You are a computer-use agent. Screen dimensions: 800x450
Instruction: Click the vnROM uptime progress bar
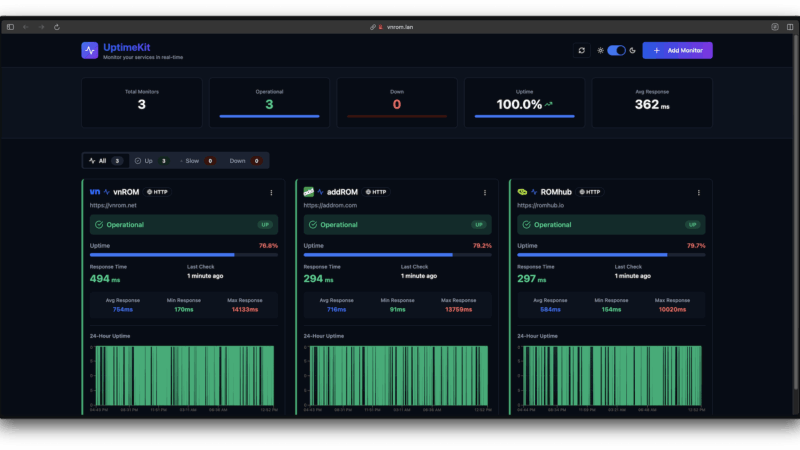coord(184,254)
